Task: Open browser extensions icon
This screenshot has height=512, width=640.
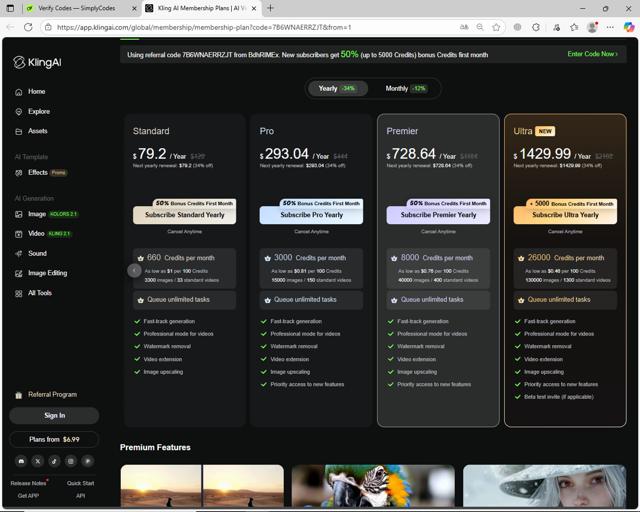Action: coord(536,27)
